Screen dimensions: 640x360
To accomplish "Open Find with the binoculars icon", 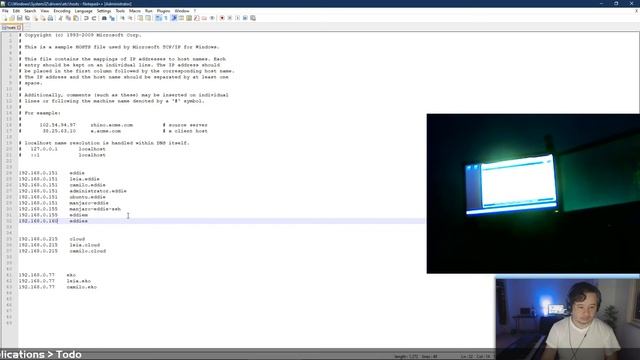I will pyautogui.click(x=104, y=18).
